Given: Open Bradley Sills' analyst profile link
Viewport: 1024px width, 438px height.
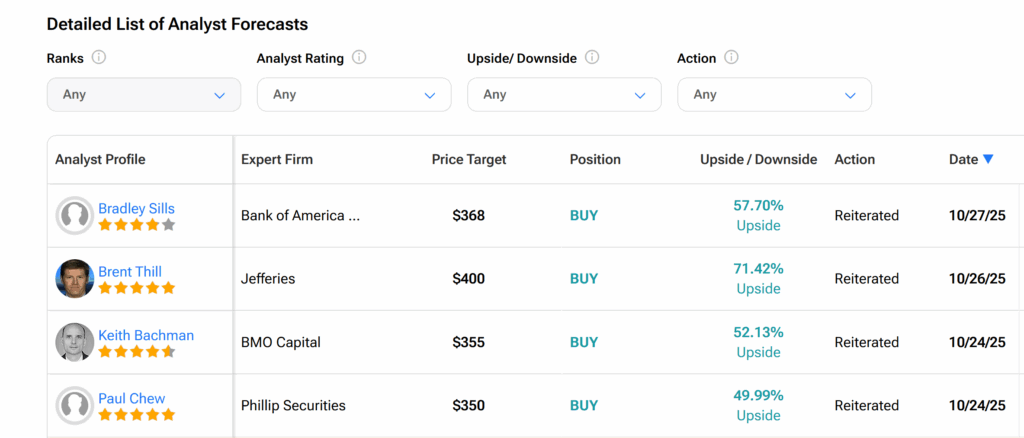Looking at the screenshot, I should pyautogui.click(x=136, y=208).
